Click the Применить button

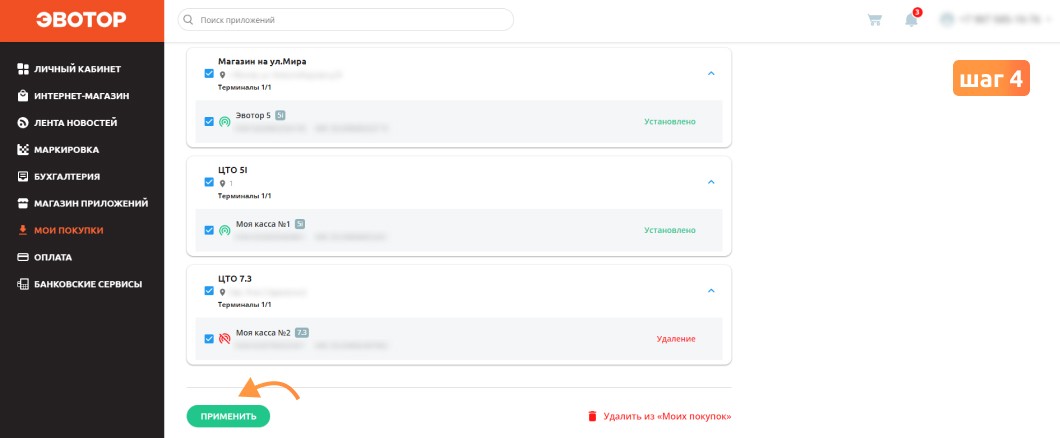click(x=228, y=416)
